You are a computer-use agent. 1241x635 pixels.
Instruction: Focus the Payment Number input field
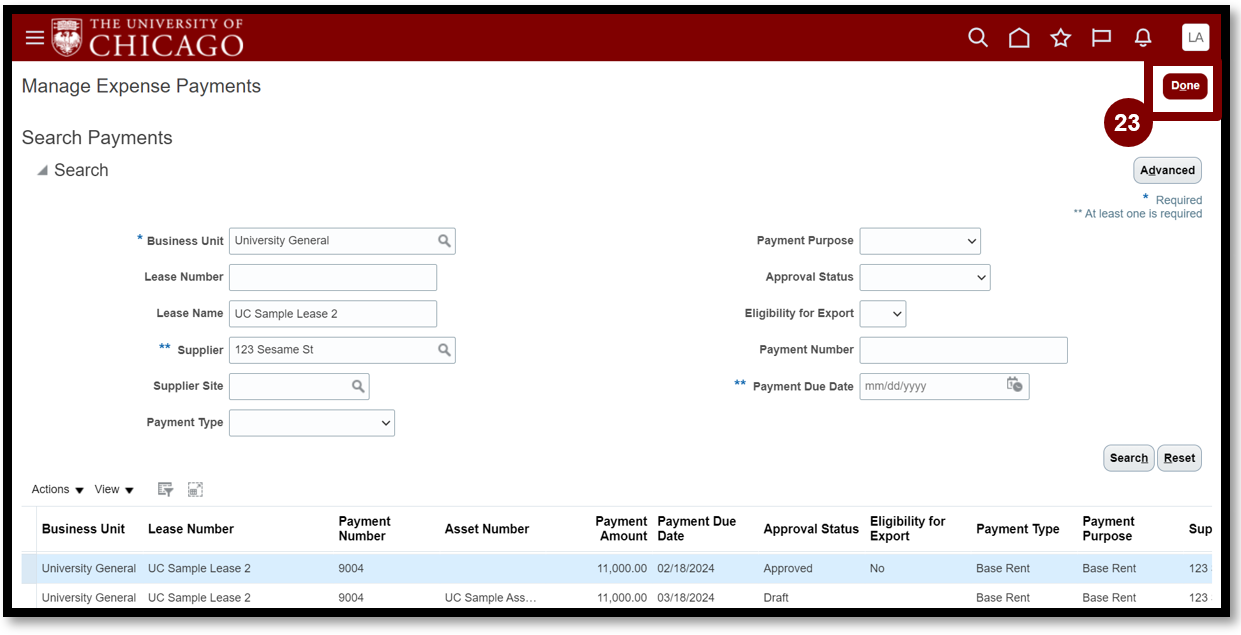pos(964,350)
